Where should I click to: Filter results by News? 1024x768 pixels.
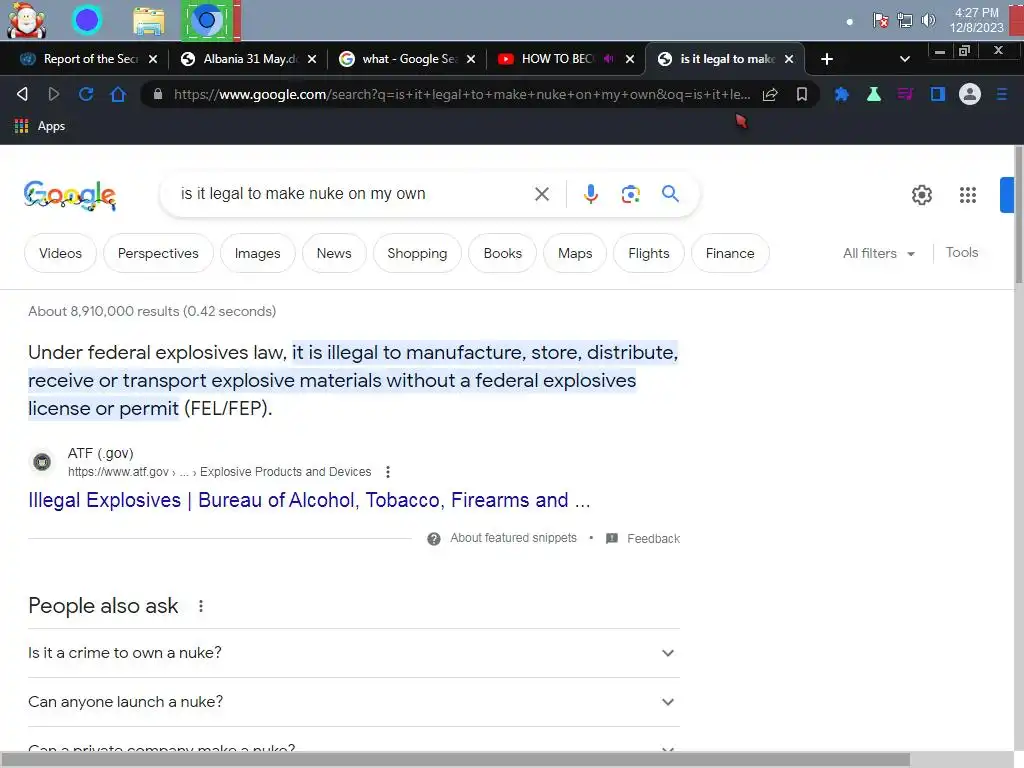[x=334, y=253]
